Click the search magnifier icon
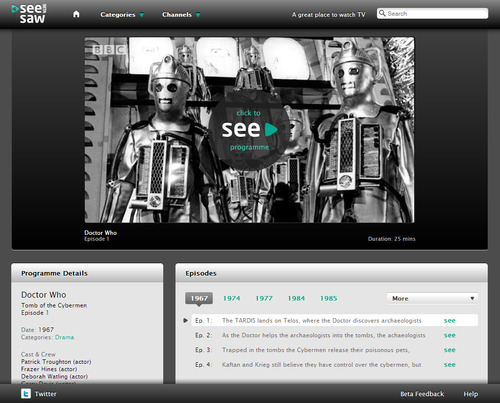 click(382, 13)
